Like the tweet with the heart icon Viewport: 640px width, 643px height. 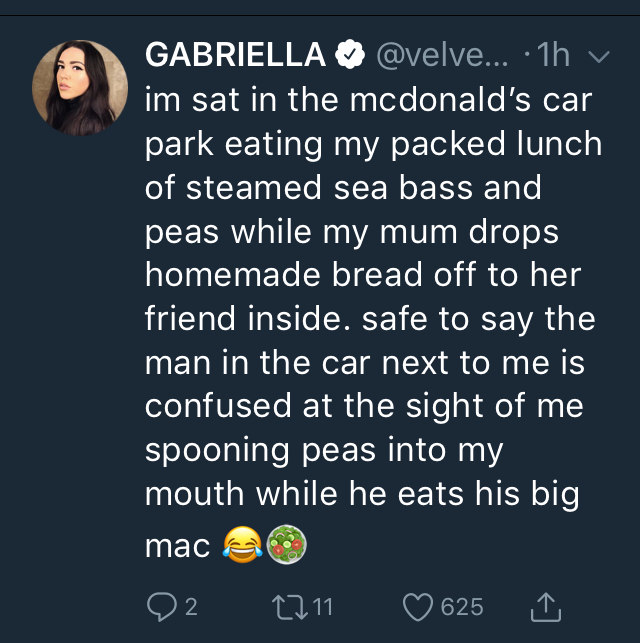pyautogui.click(x=418, y=606)
